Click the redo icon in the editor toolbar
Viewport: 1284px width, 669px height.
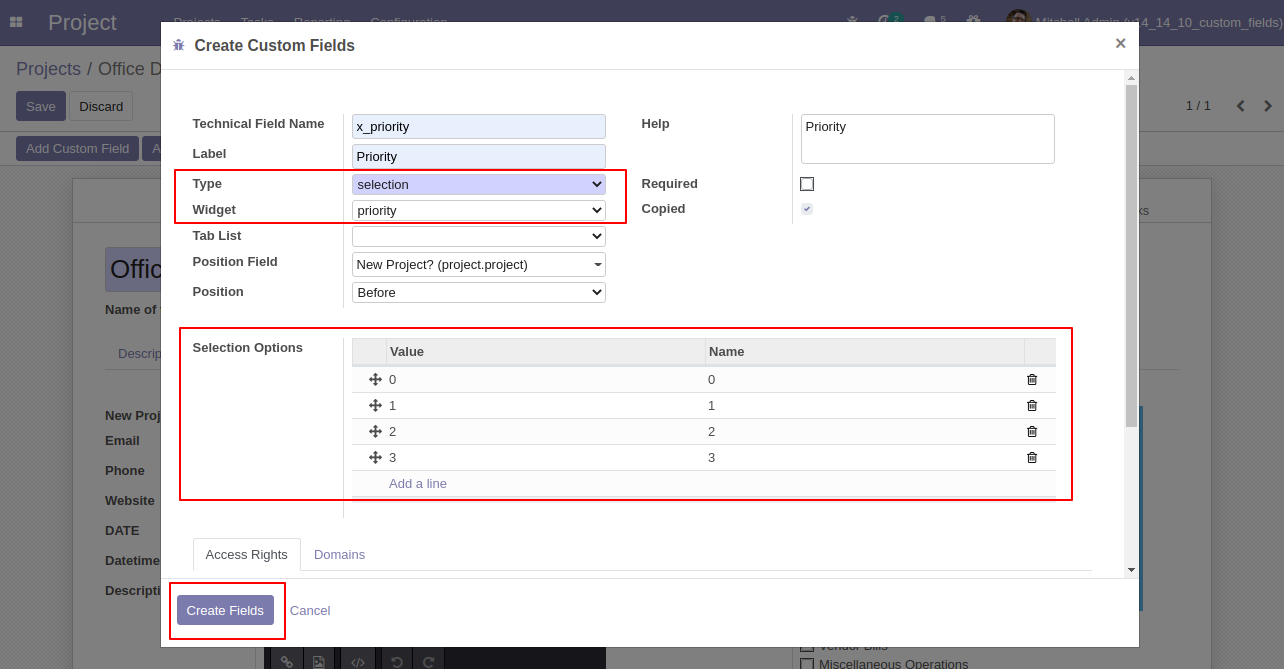tap(428, 661)
